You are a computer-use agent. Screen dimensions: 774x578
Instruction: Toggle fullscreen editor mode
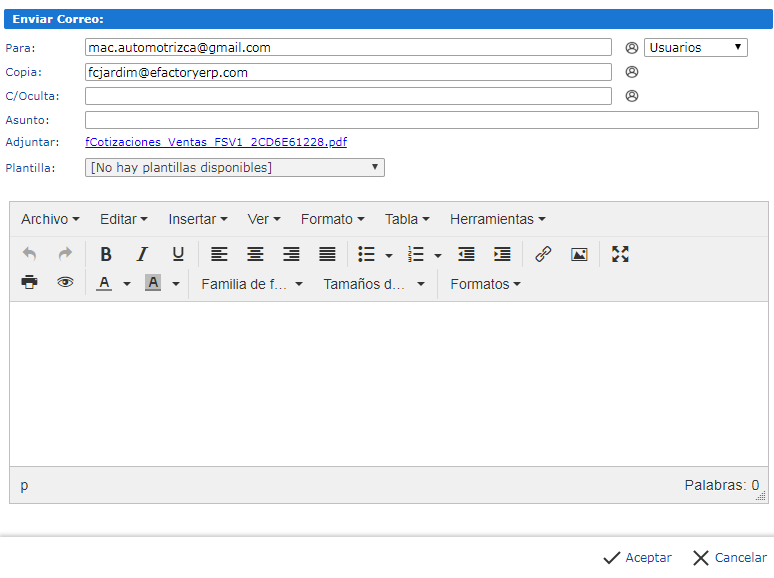[x=620, y=254]
